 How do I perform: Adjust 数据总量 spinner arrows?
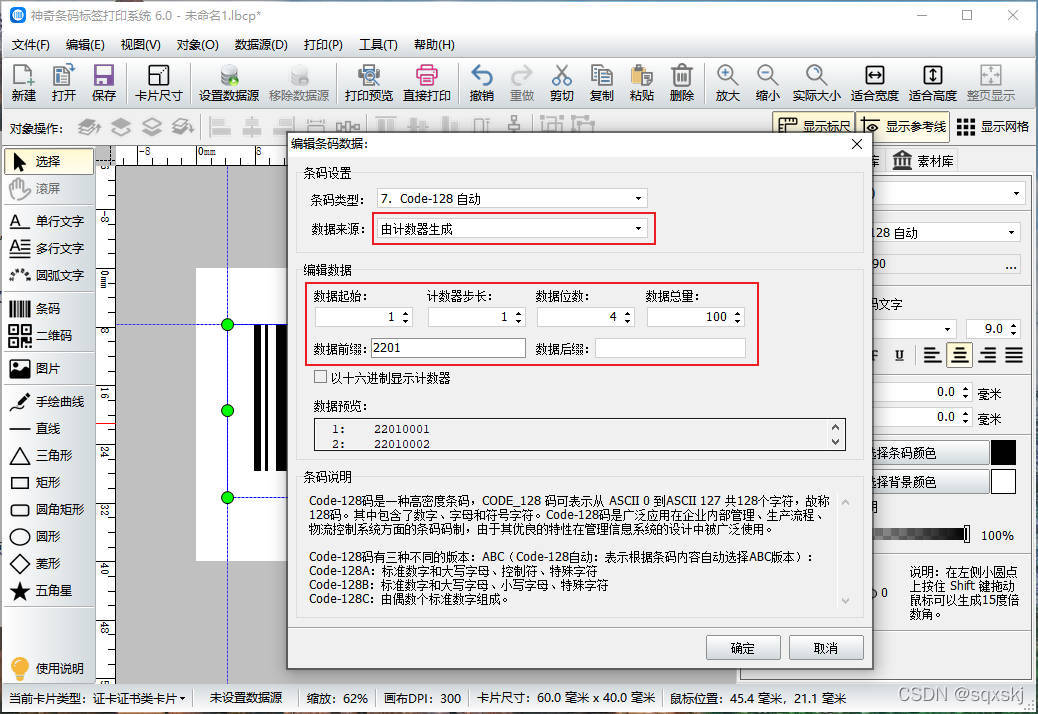tap(737, 317)
